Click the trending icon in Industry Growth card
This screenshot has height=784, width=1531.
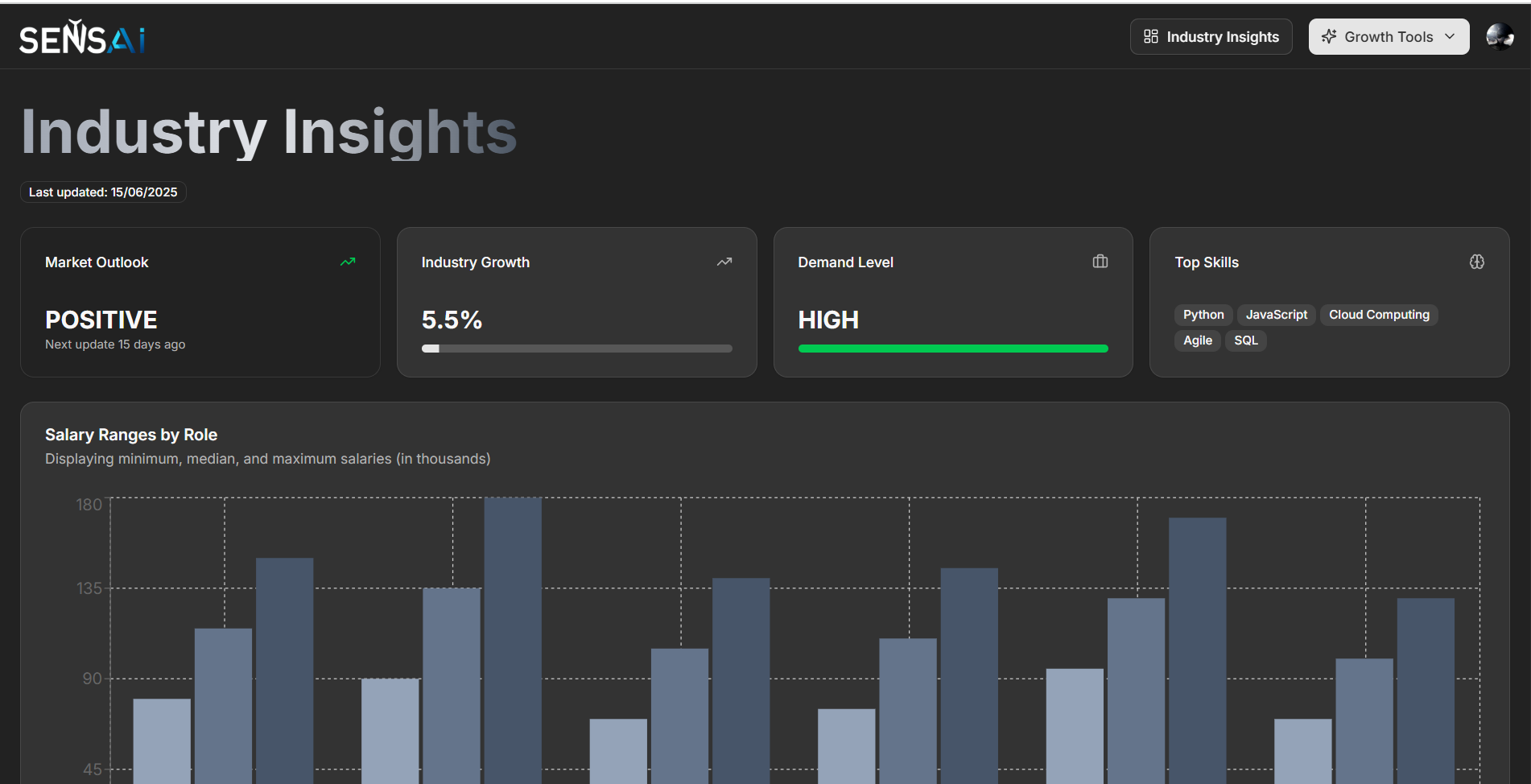tap(724, 262)
